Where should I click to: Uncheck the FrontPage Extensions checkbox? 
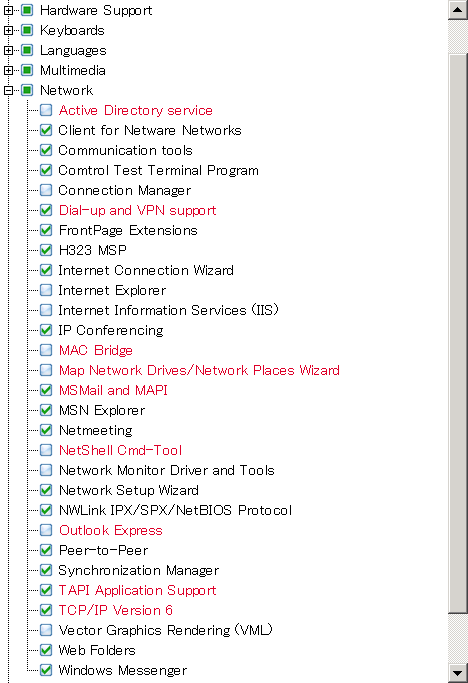click(x=46, y=230)
